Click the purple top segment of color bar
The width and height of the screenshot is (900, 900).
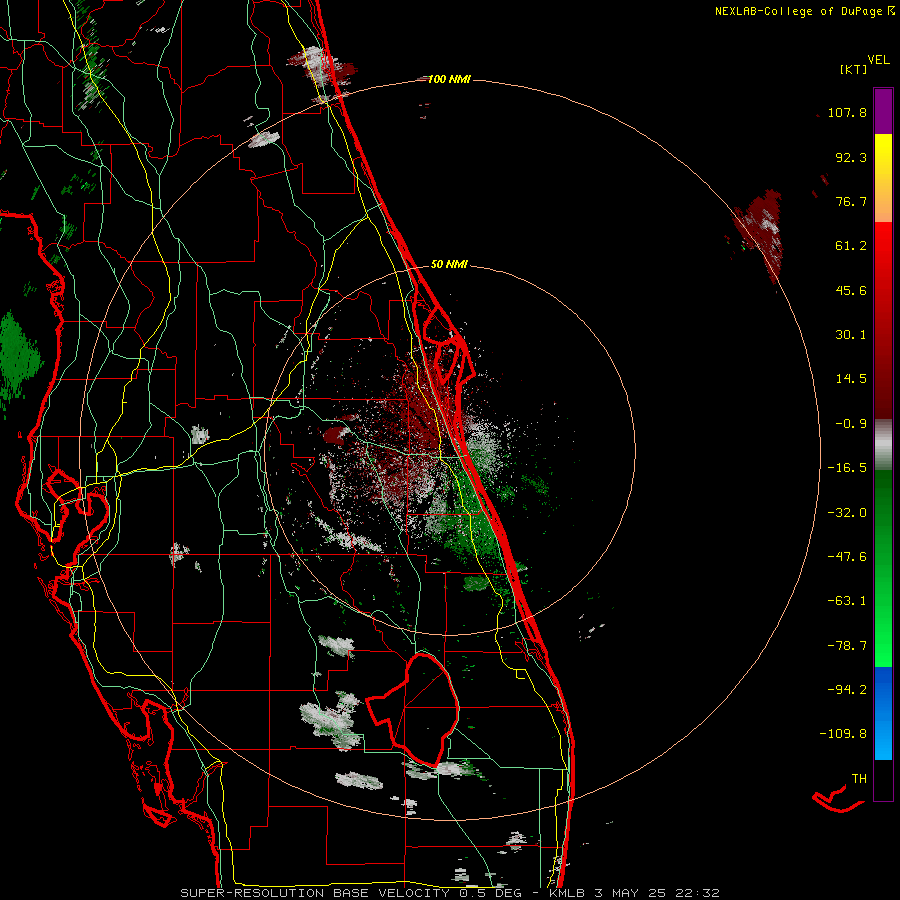click(883, 111)
